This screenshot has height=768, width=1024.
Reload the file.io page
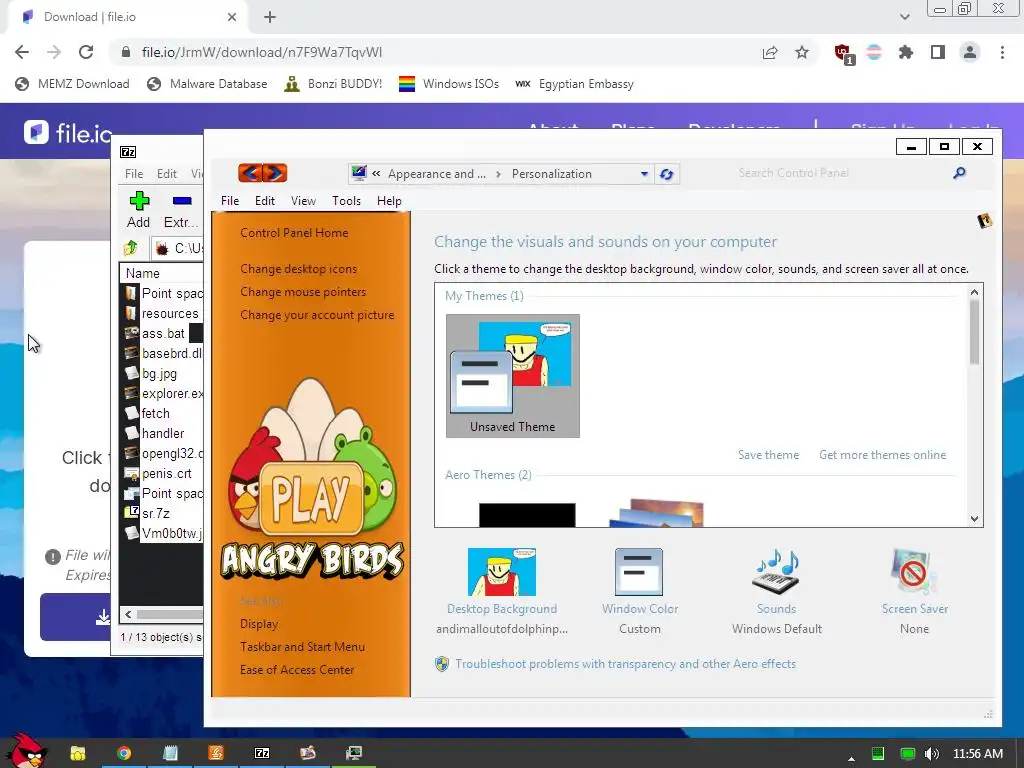click(86, 52)
